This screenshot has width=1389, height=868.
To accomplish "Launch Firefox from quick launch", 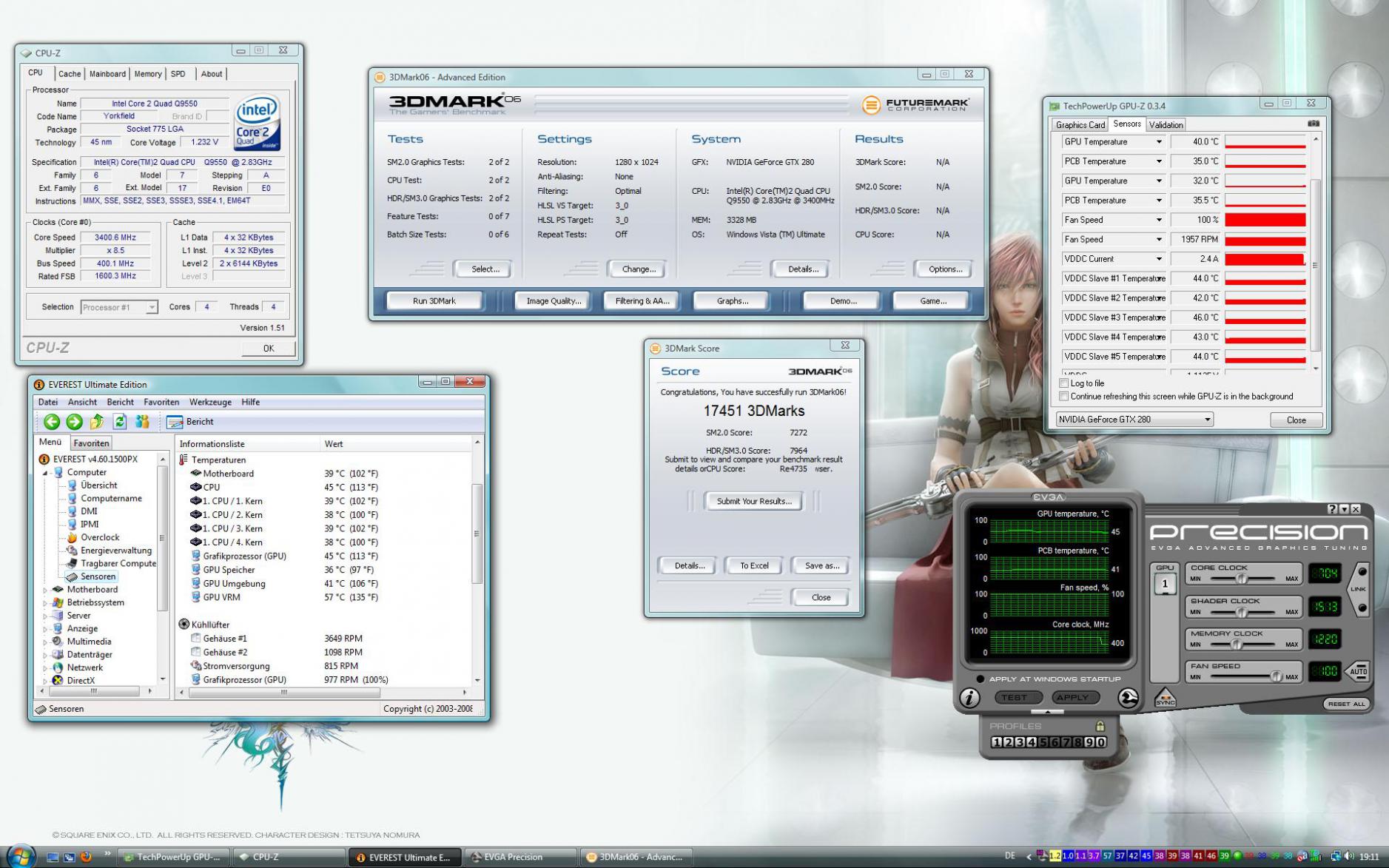I will point(86,857).
